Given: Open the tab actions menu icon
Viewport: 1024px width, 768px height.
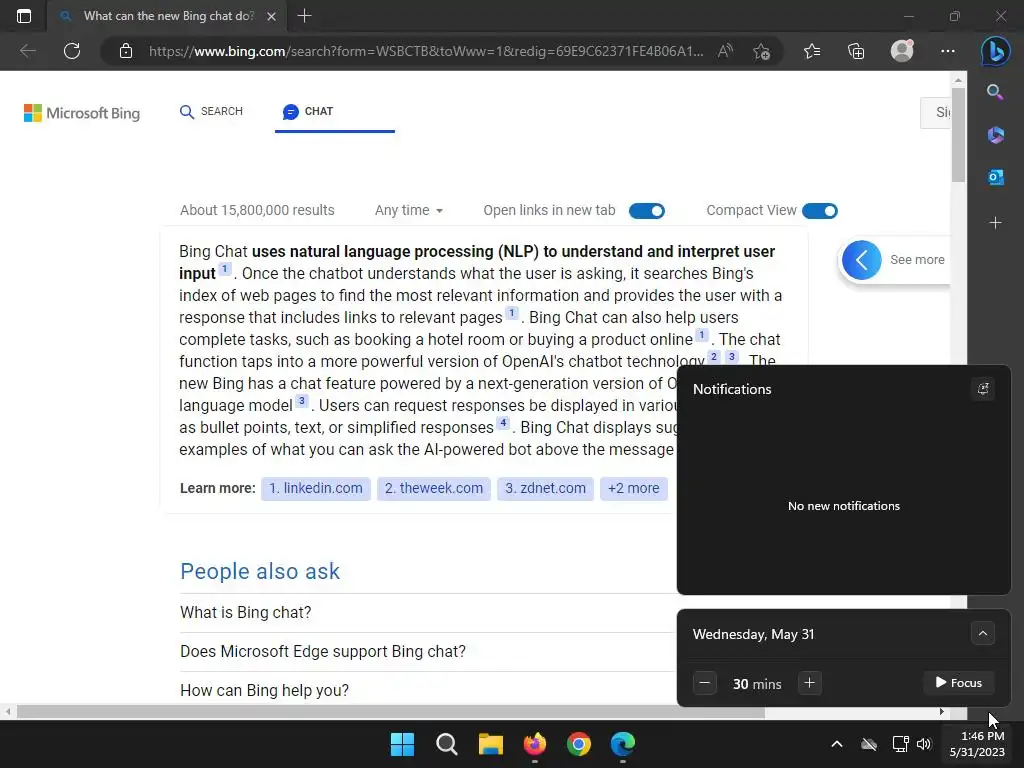Looking at the screenshot, I should coord(24,16).
